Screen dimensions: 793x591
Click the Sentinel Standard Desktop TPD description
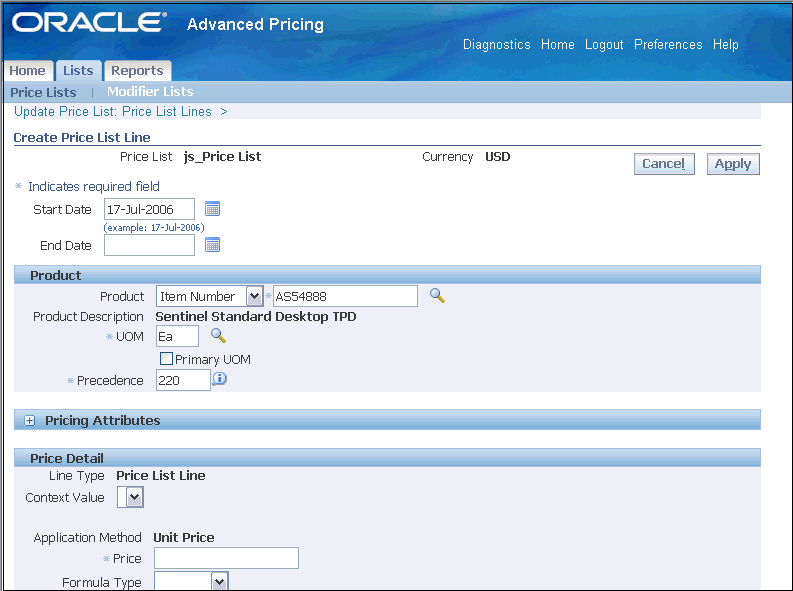tap(256, 316)
